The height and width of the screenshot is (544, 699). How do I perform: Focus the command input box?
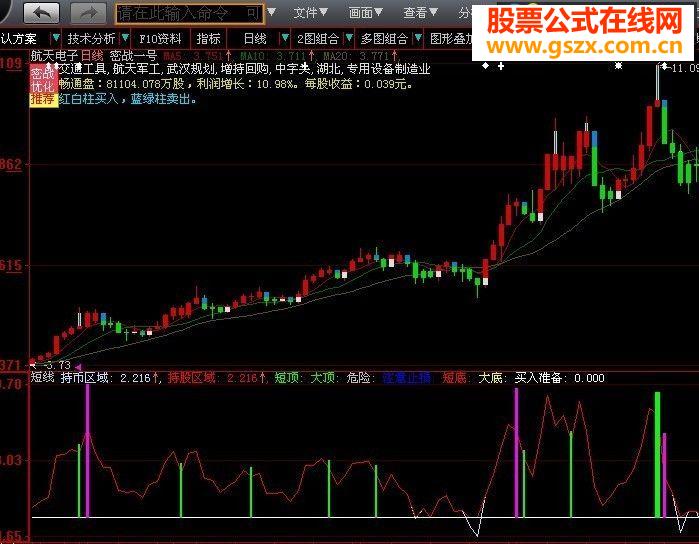(x=189, y=14)
